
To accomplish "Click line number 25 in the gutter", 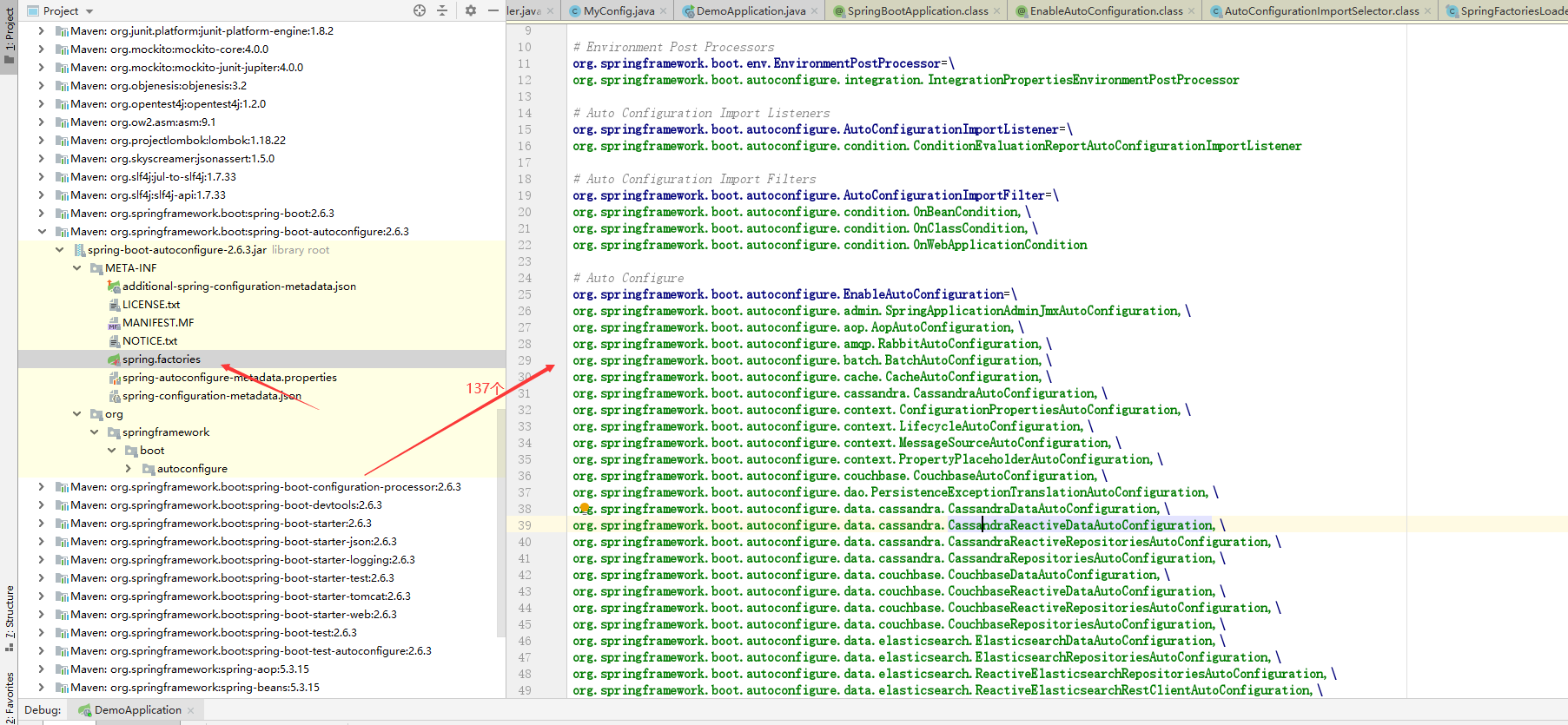I will tap(525, 294).
